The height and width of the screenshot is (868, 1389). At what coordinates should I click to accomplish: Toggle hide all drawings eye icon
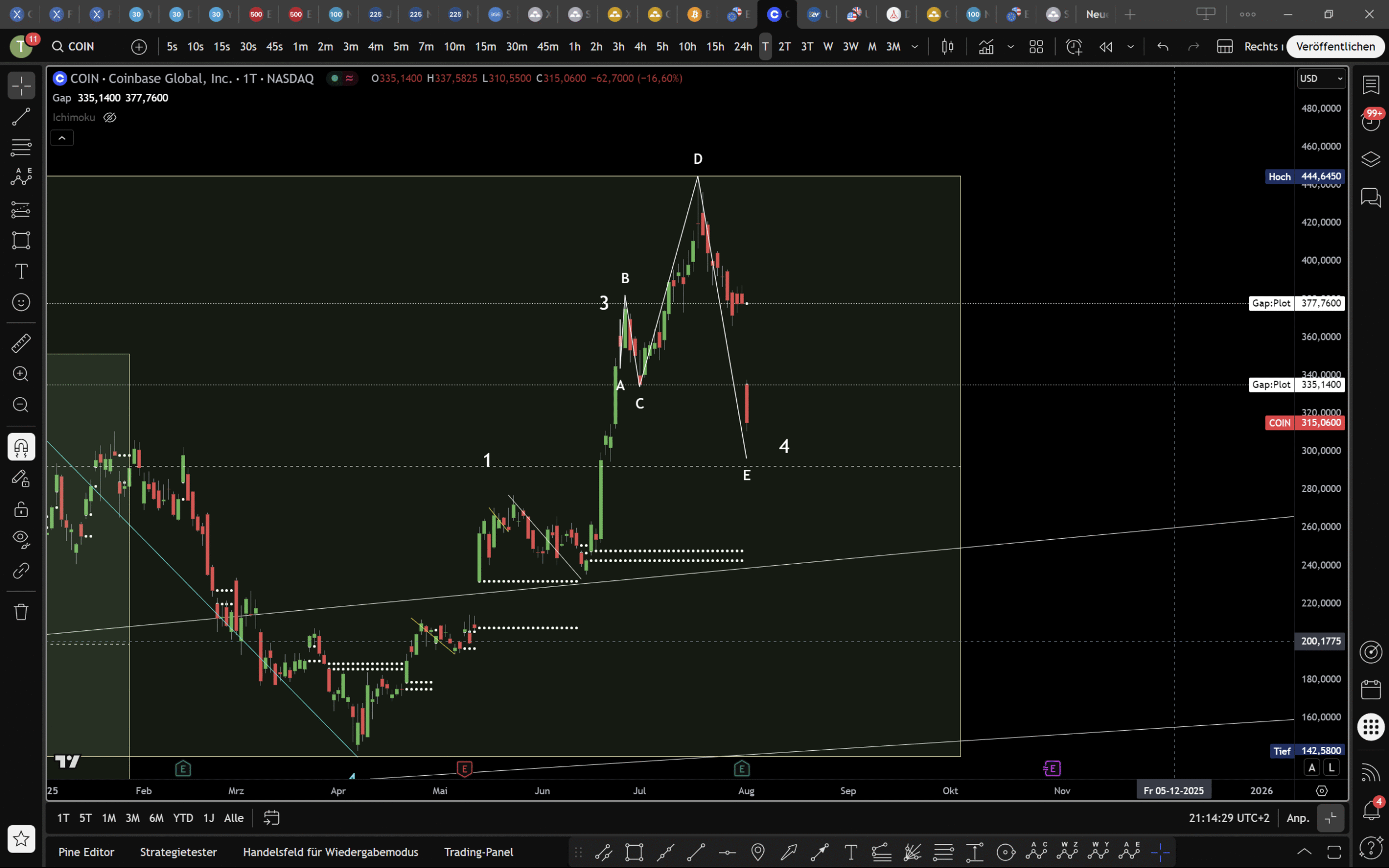point(21,539)
